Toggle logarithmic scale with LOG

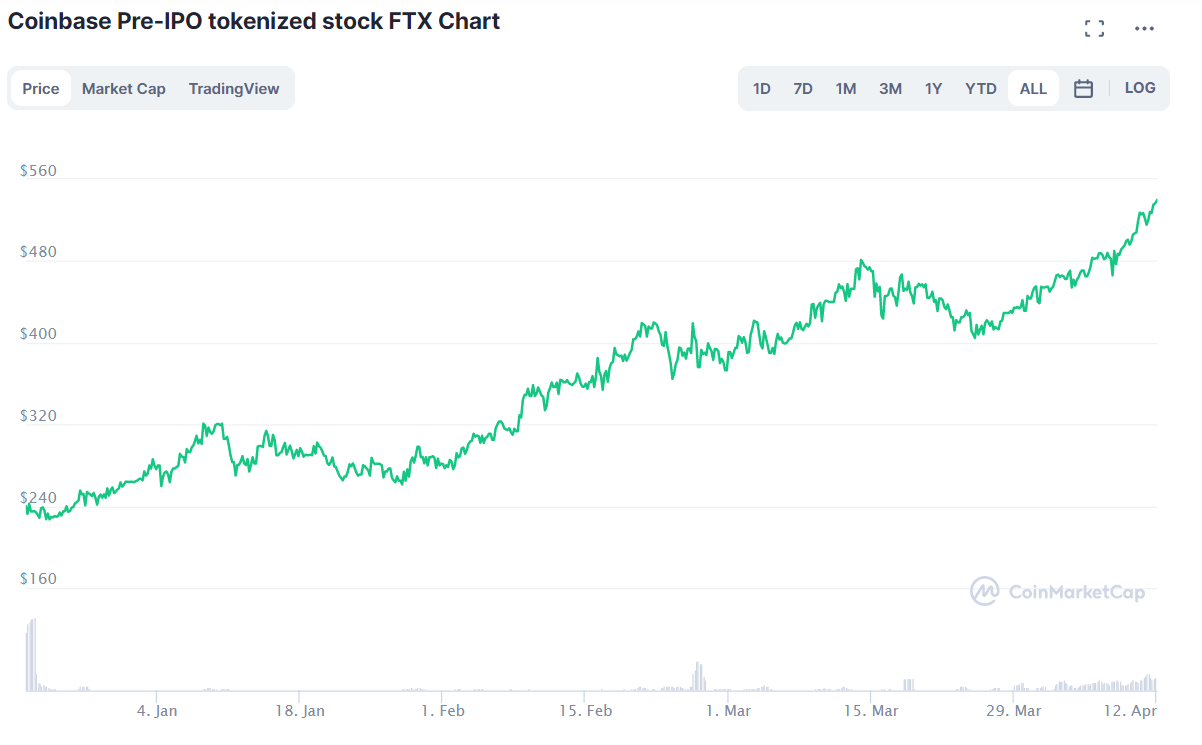pyautogui.click(x=1140, y=88)
